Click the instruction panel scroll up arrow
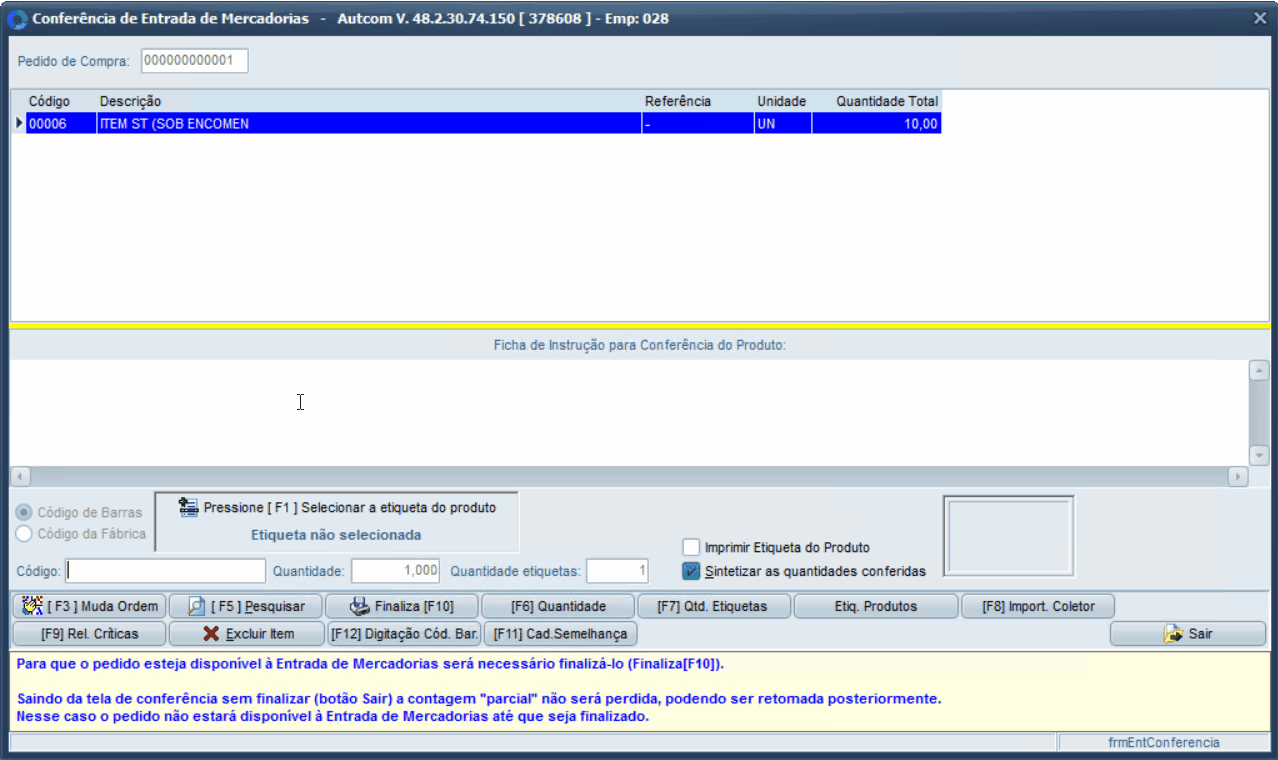The width and height of the screenshot is (1278, 760). (1259, 370)
